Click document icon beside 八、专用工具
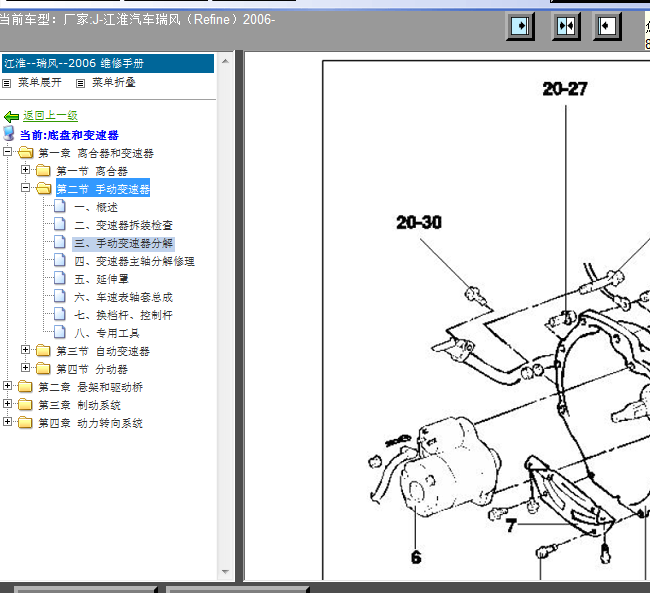 point(60,331)
